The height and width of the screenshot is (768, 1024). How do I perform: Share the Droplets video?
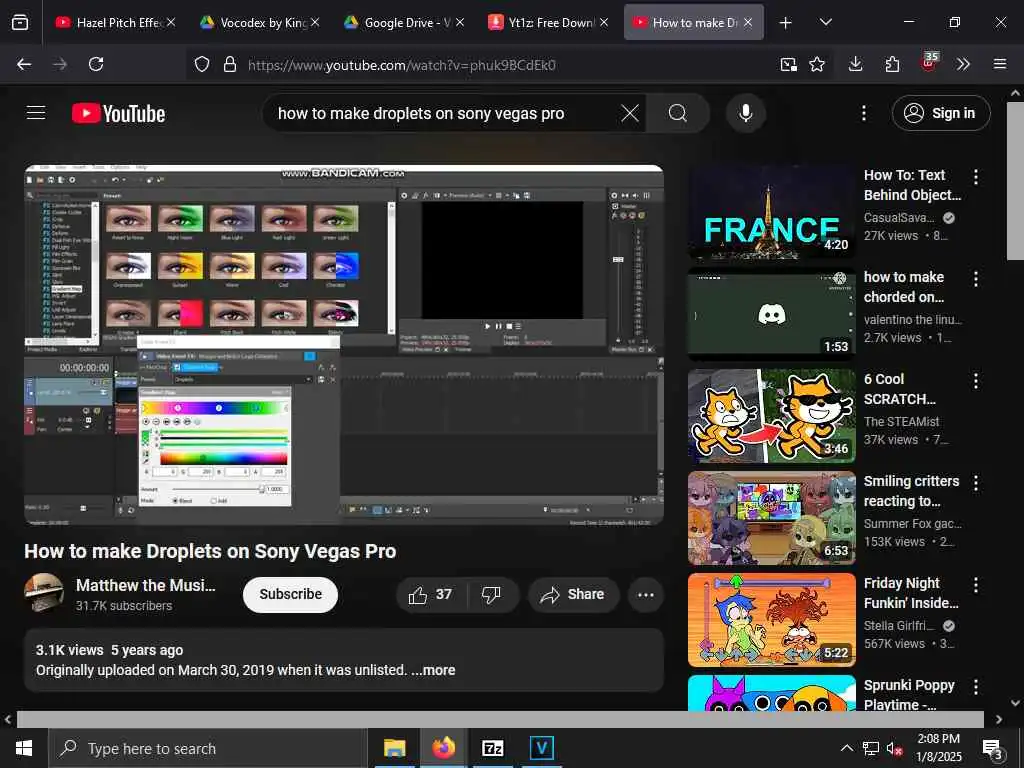[x=573, y=594]
